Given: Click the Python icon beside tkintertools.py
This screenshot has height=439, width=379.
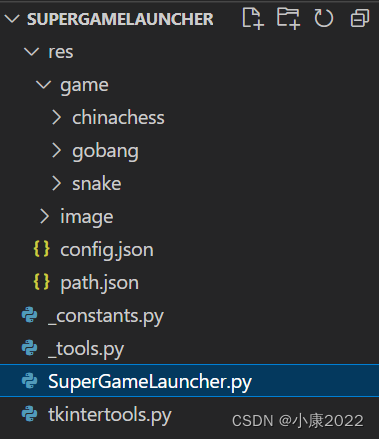Looking at the screenshot, I should pos(30,414).
